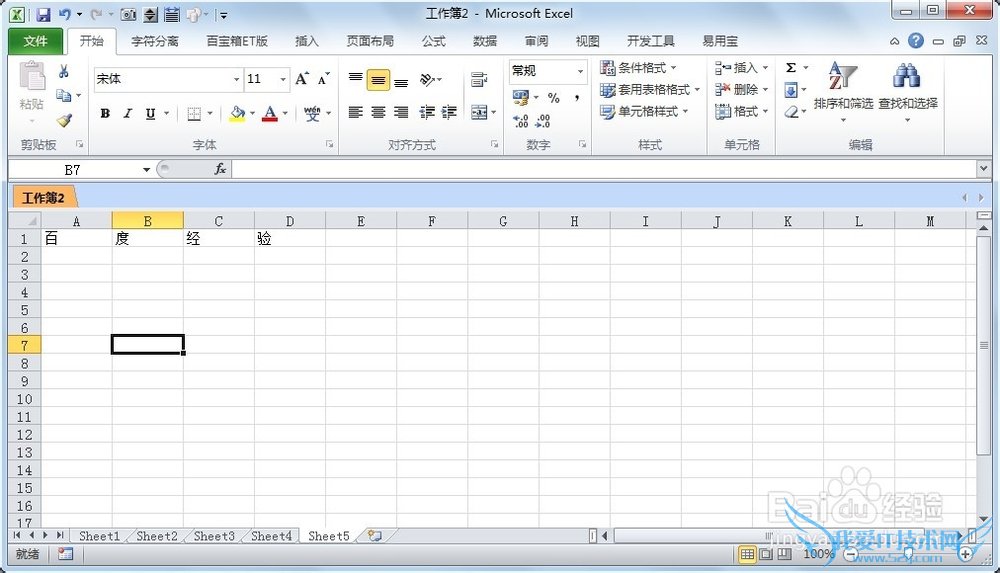1000x573 pixels.
Task: Open the 文件 File tab
Action: point(36,41)
